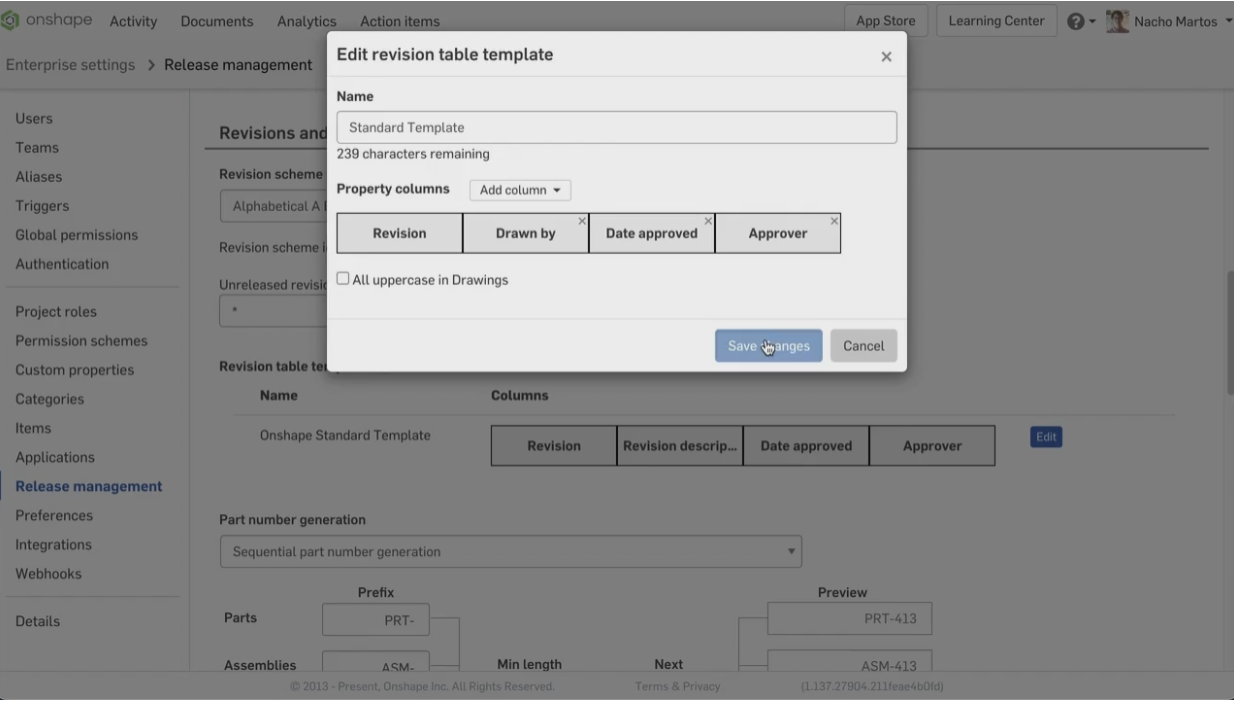Open Triggers settings
The width and height of the screenshot is (1234, 702).
42,205
